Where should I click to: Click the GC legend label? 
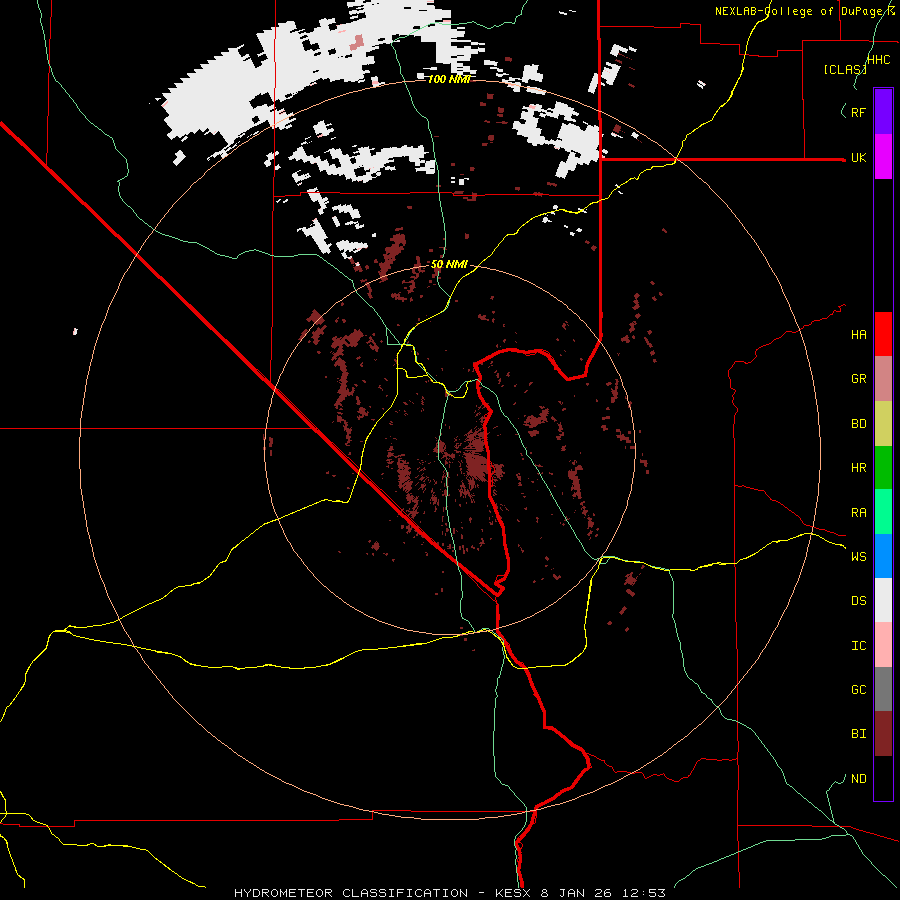pos(858,689)
